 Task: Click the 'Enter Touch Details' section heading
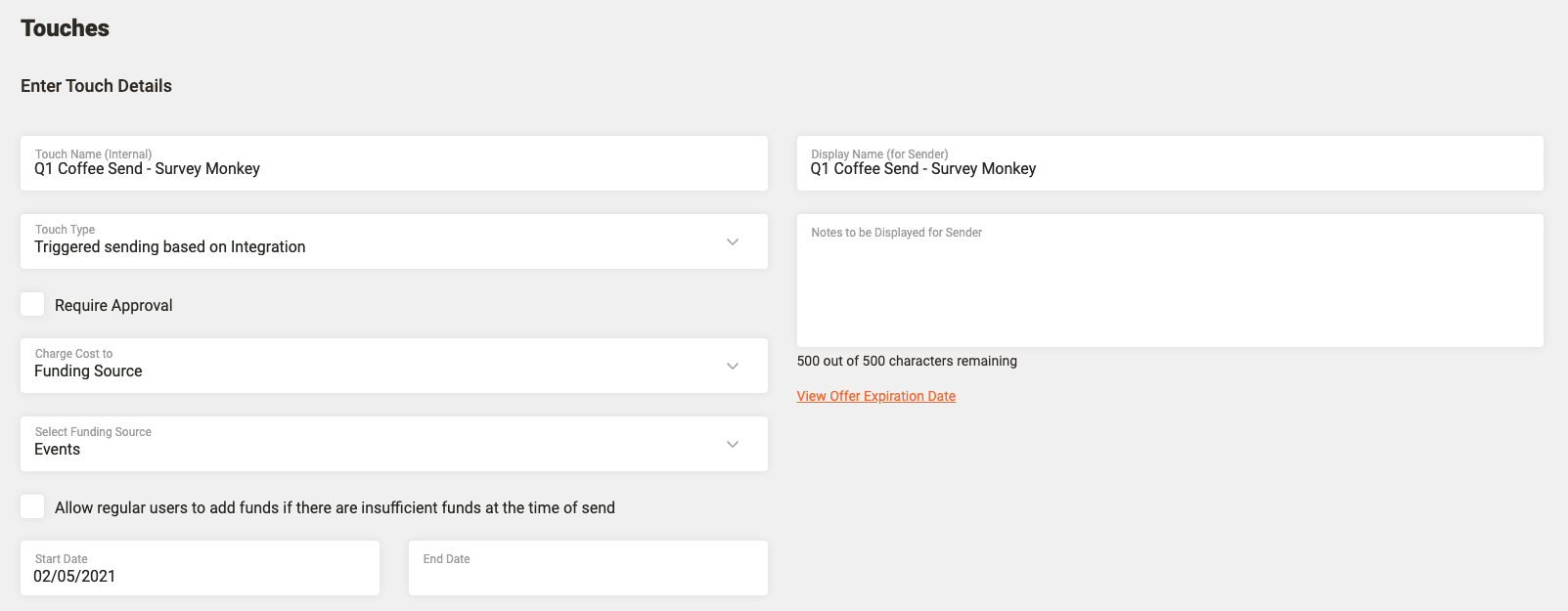pyautogui.click(x=96, y=86)
